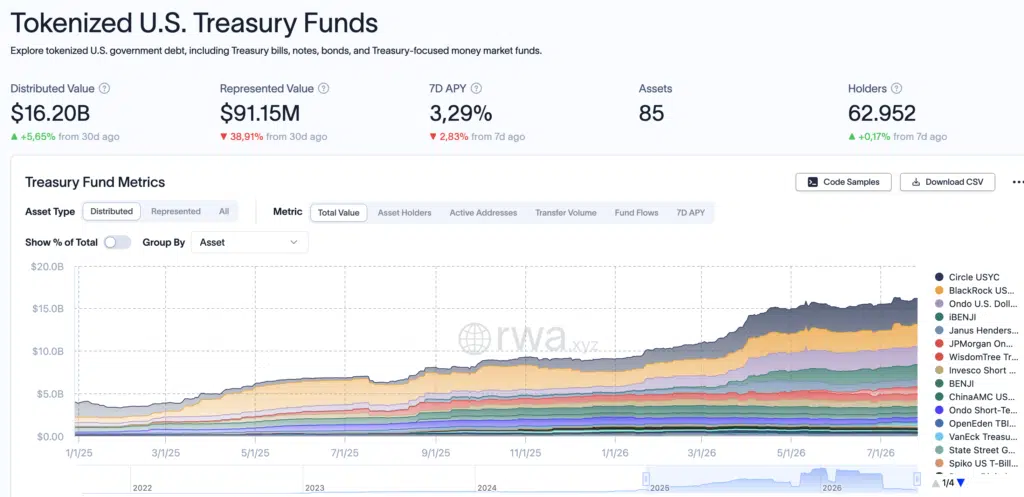Open the Group By Asset dropdown
Image resolution: width=1024 pixels, height=497 pixels.
[249, 242]
